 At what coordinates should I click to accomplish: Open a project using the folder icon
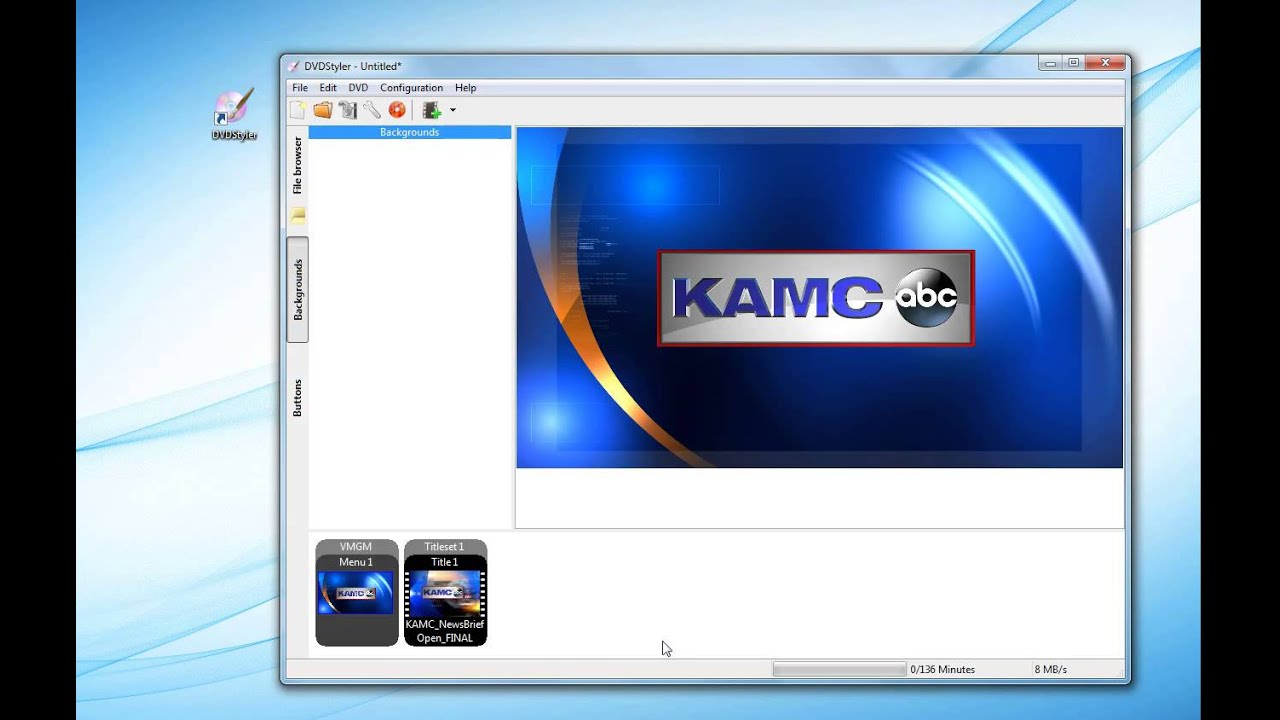(322, 110)
